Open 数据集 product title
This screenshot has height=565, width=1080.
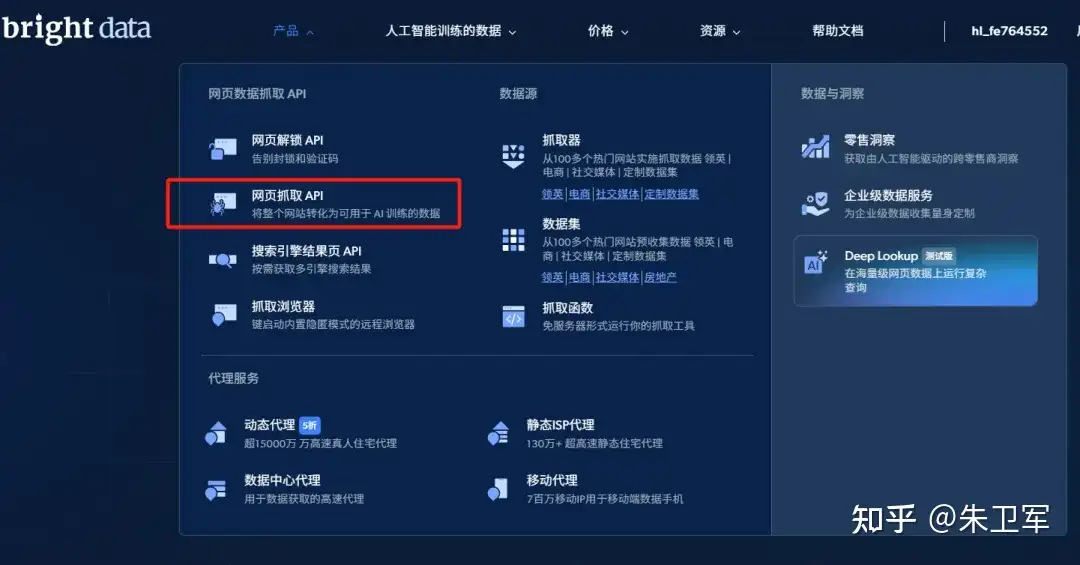(561, 224)
